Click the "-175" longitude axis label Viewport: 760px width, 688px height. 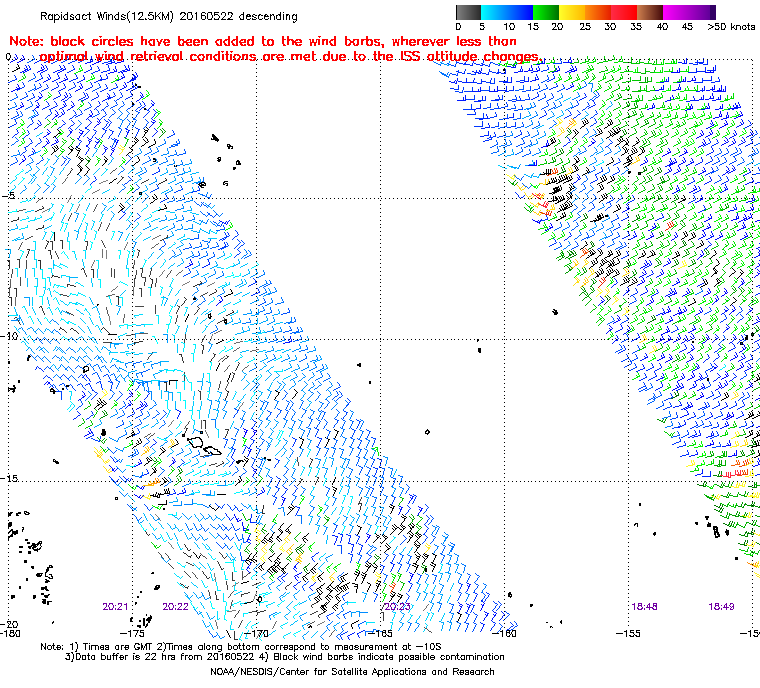(x=132, y=633)
